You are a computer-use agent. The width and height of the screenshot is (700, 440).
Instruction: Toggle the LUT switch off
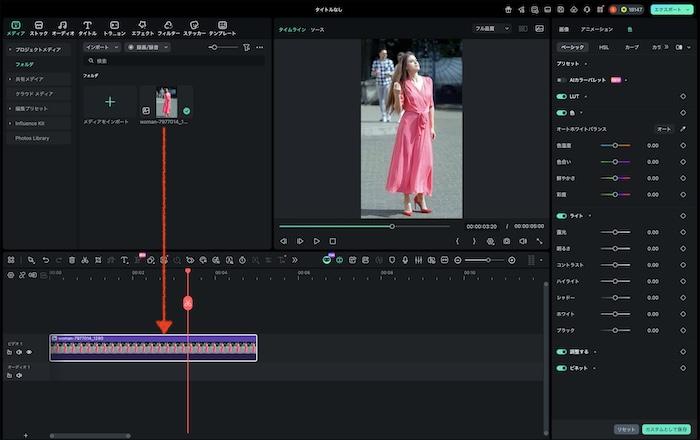(561, 97)
